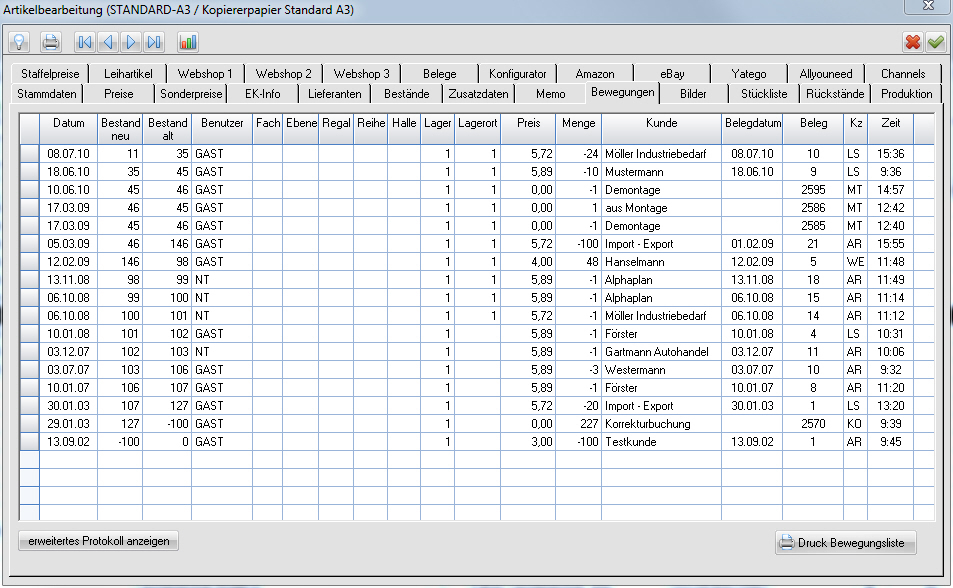Click customer cell aus Montage

[x=661, y=208]
